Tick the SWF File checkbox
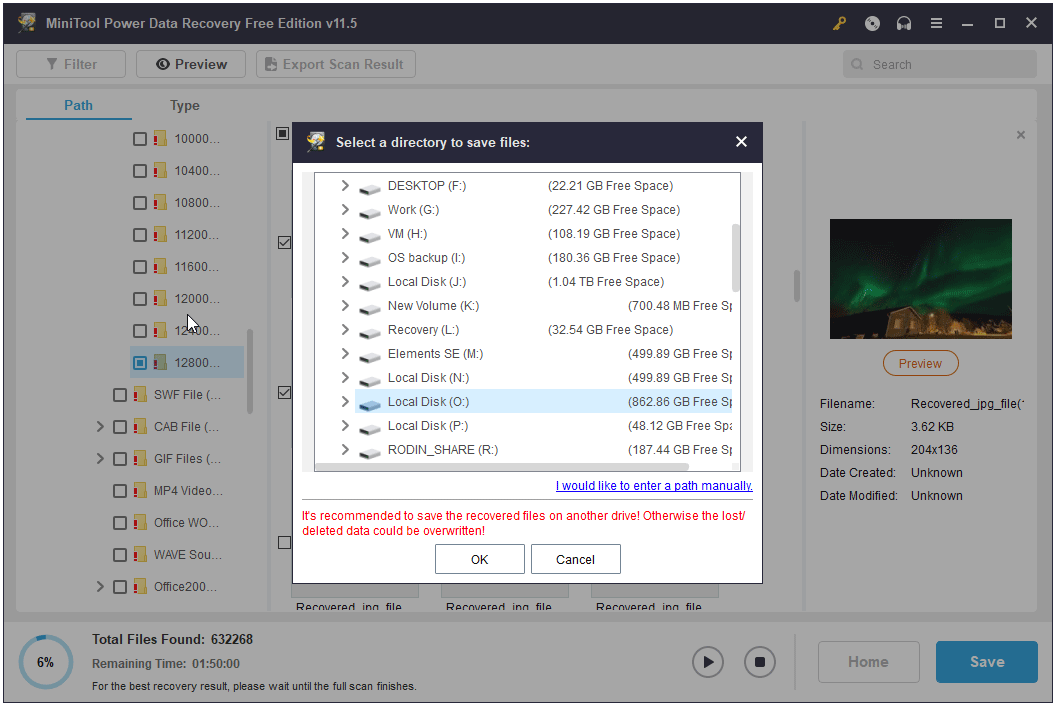 [120, 395]
